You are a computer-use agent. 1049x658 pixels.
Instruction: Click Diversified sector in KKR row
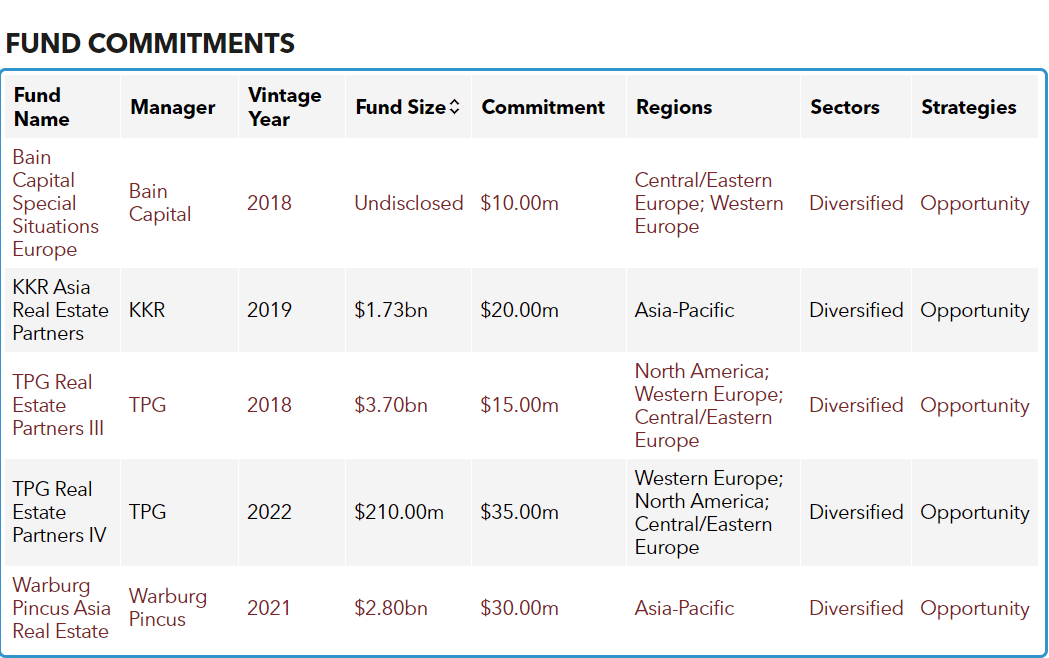coord(856,310)
